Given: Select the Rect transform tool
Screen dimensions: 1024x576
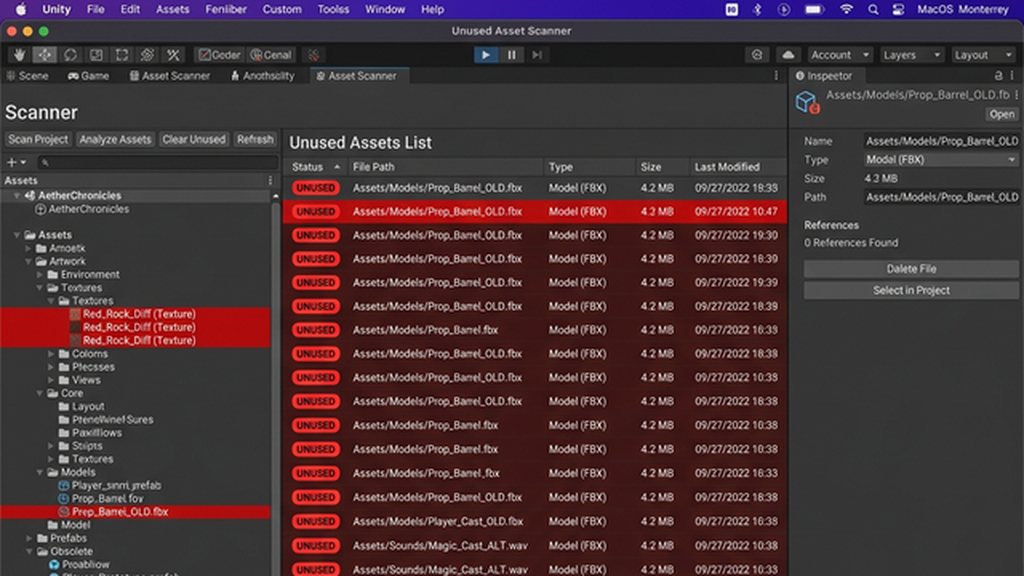Looking at the screenshot, I should point(121,55).
